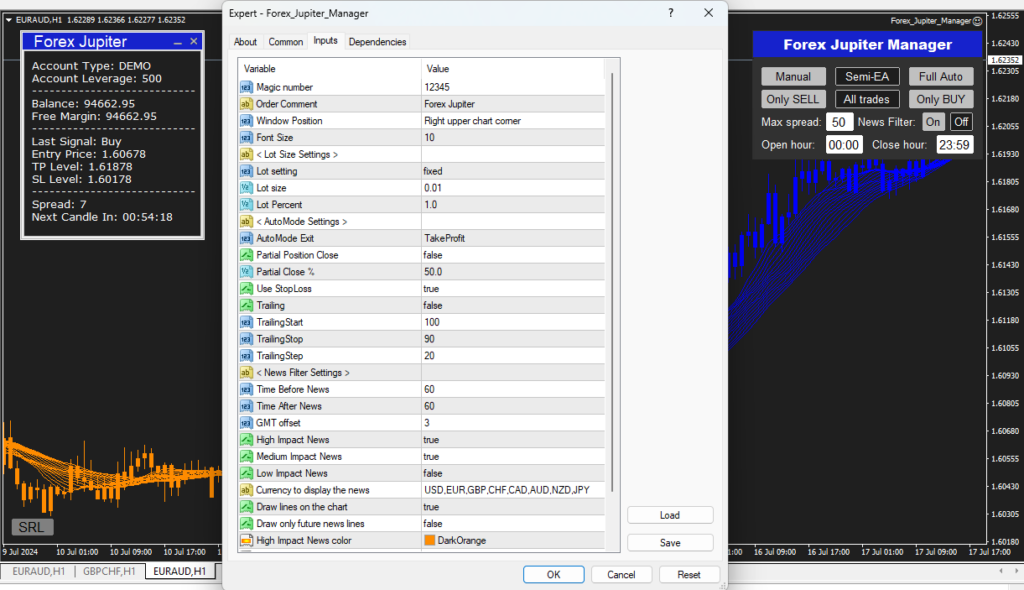
Task: Click Reset to restore default inputs
Action: coord(689,574)
